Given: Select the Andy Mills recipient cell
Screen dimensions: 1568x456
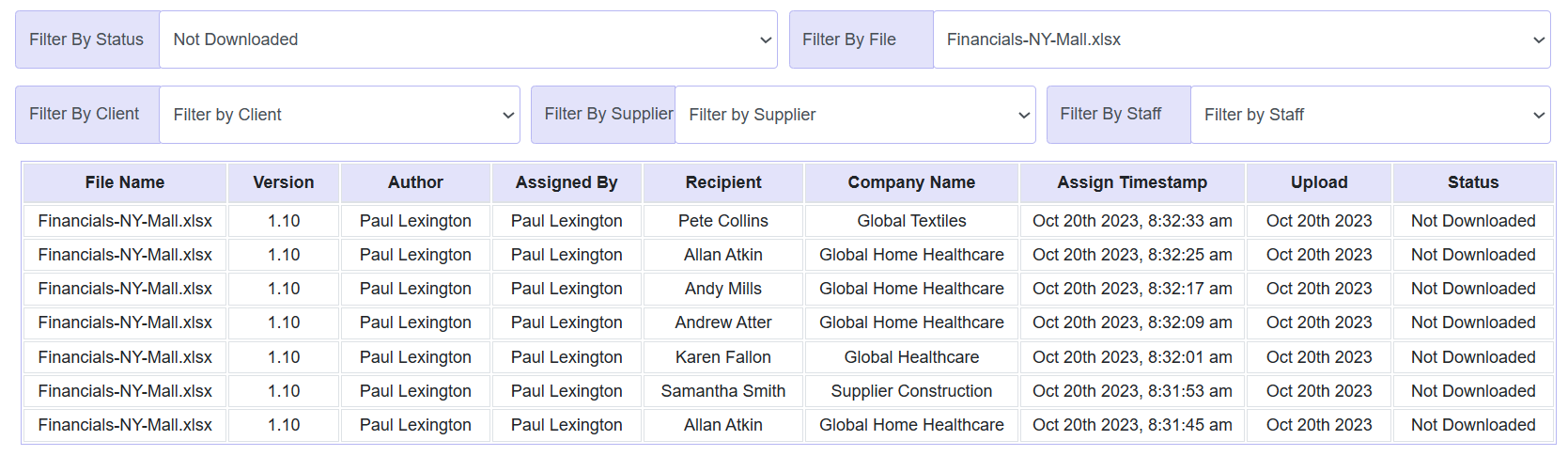Looking at the screenshot, I should pyautogui.click(x=723, y=289).
